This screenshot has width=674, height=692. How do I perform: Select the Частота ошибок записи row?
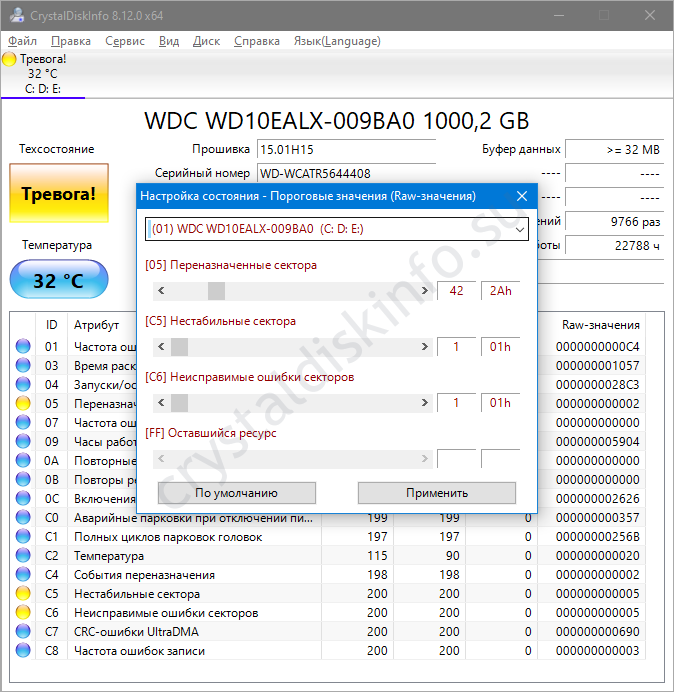pyautogui.click(x=331, y=651)
